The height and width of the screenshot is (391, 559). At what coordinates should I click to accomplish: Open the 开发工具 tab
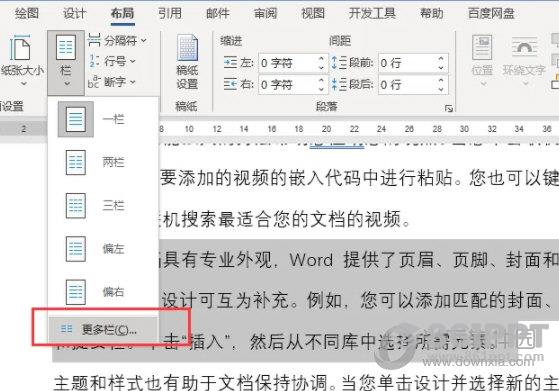coord(372,14)
